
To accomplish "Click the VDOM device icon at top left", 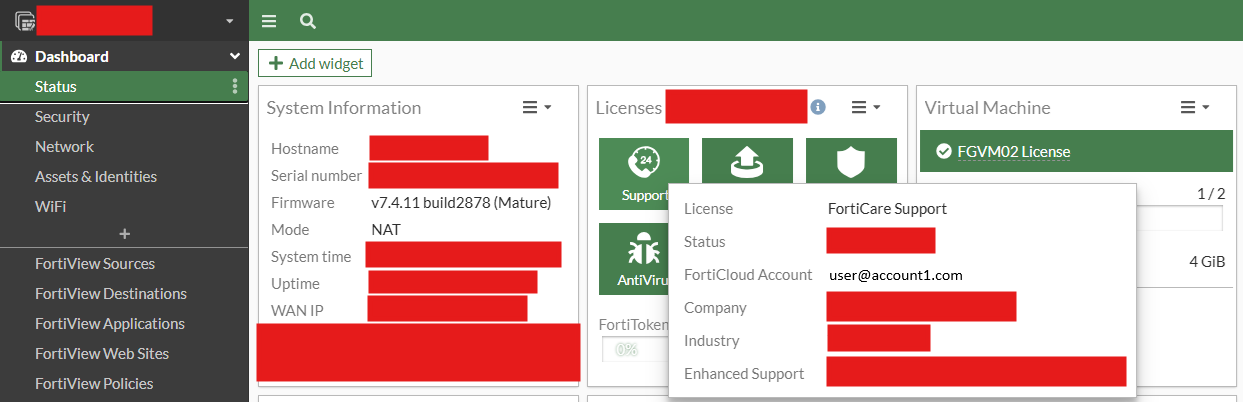I will (x=25, y=20).
